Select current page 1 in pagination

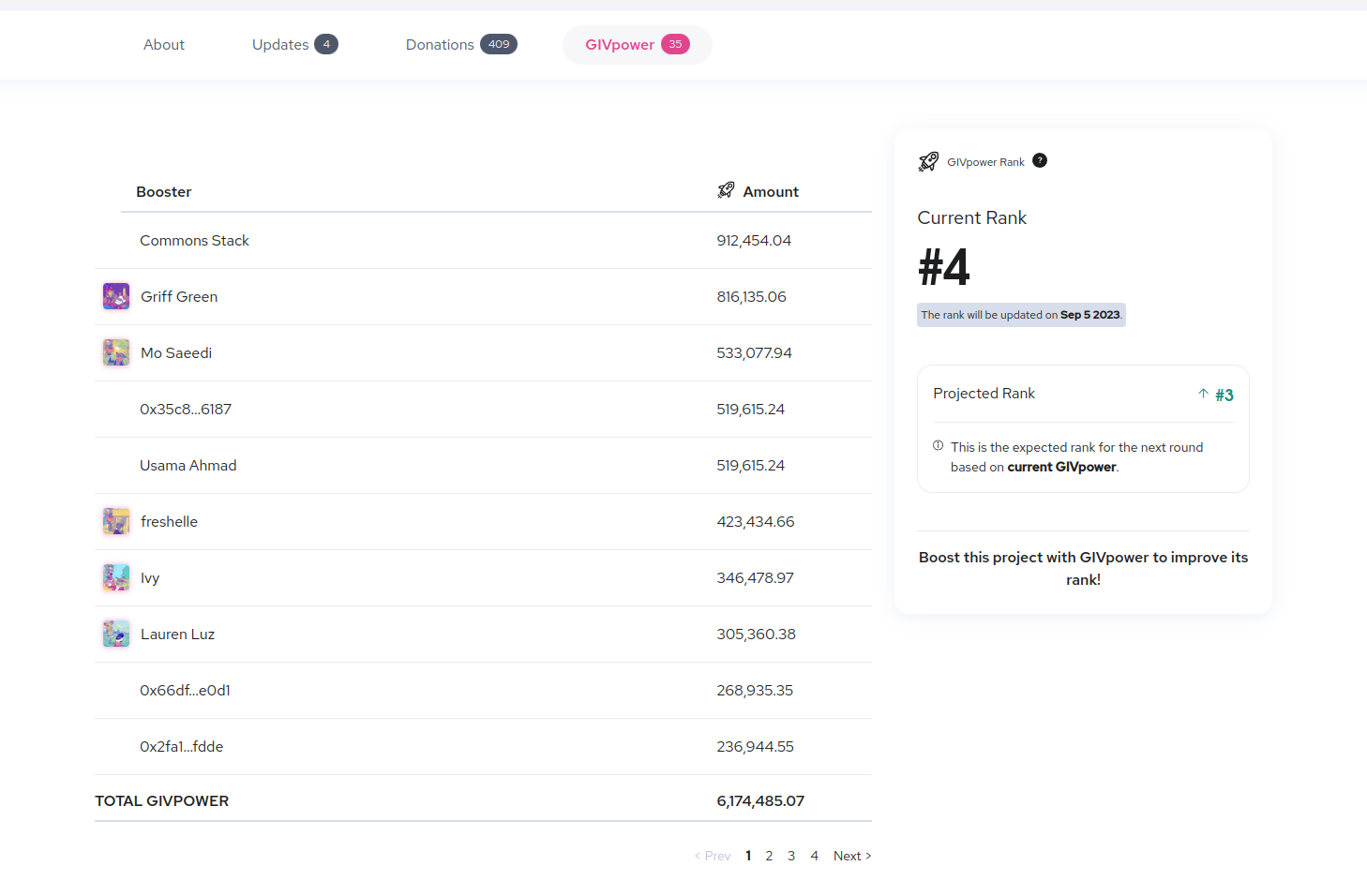748,856
